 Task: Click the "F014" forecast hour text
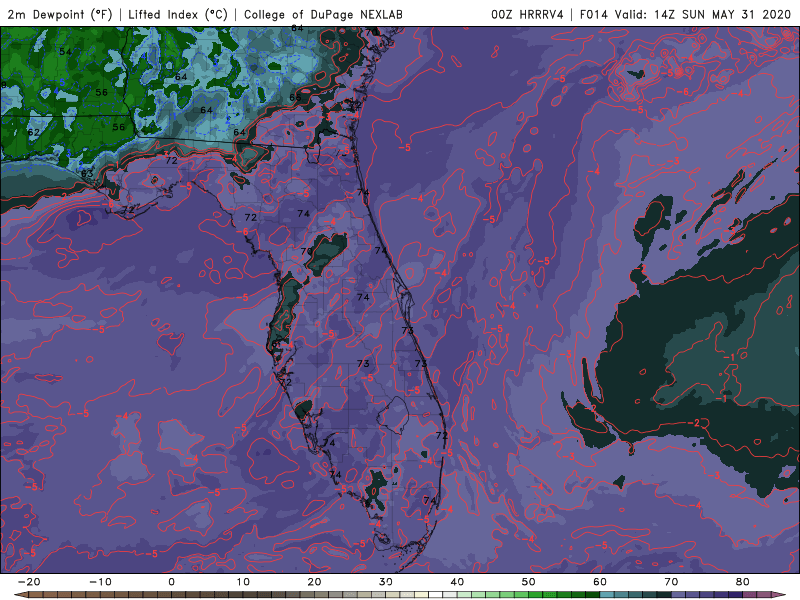point(594,14)
